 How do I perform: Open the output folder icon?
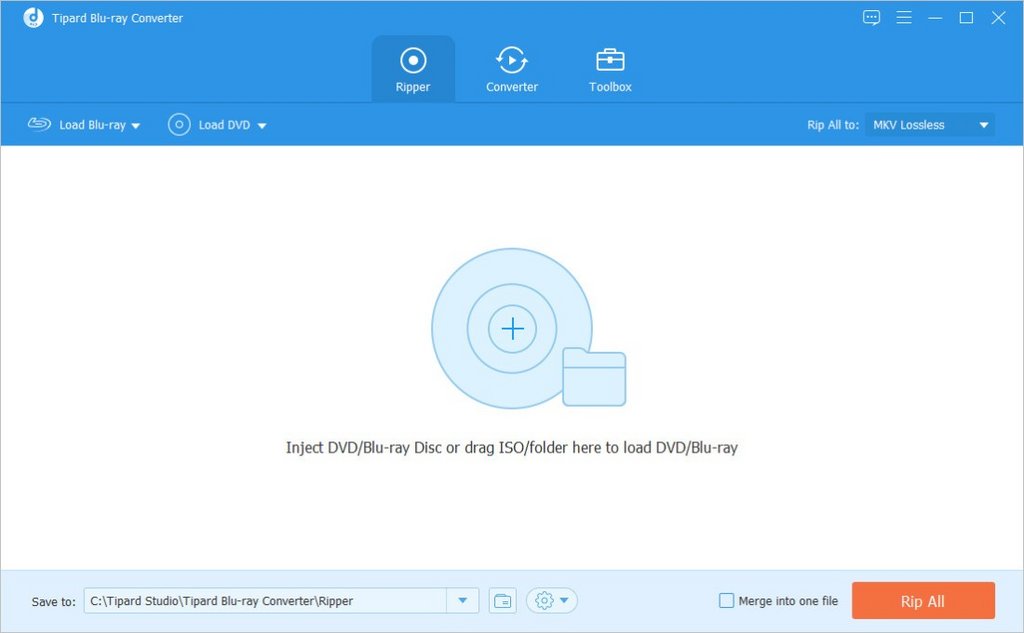click(502, 600)
